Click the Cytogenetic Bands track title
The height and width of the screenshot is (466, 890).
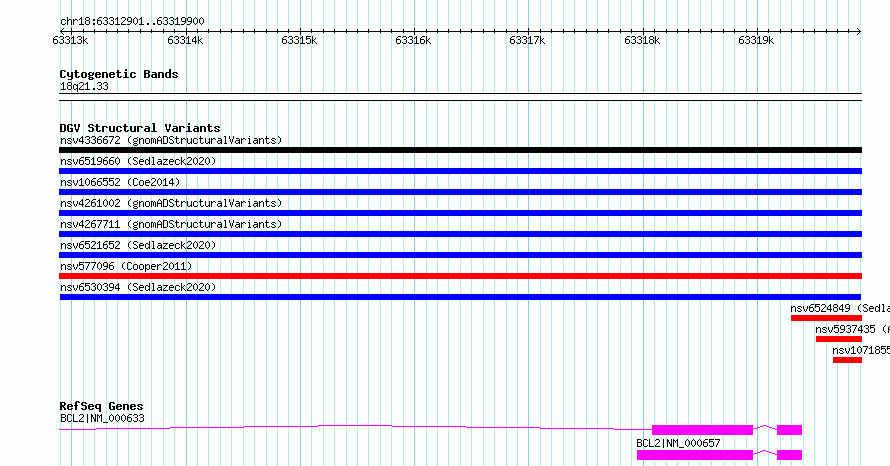pyautogui.click(x=119, y=74)
